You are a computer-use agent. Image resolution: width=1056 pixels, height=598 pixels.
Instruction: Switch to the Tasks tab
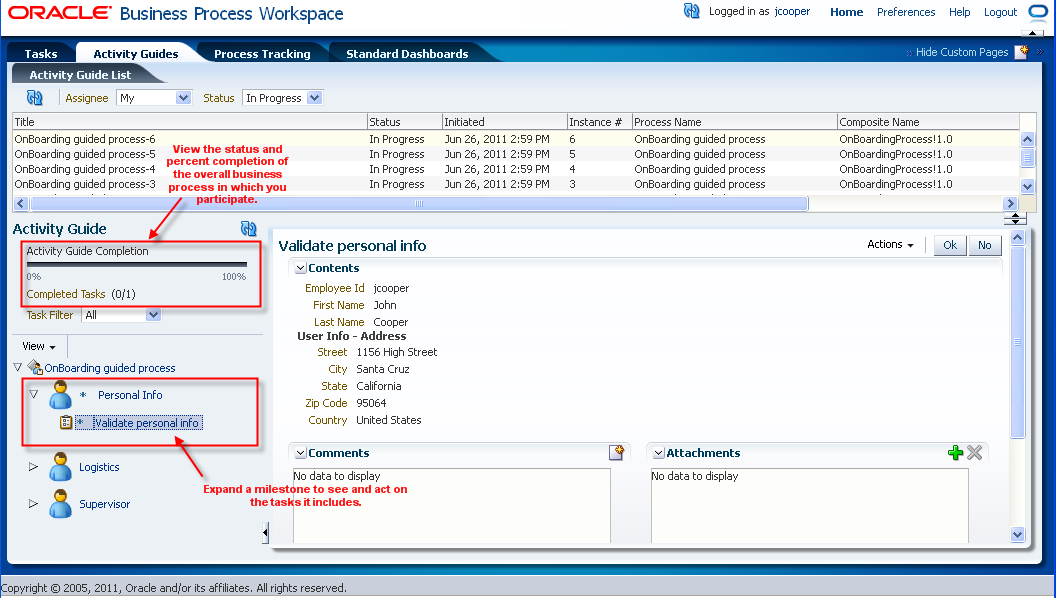[41, 54]
